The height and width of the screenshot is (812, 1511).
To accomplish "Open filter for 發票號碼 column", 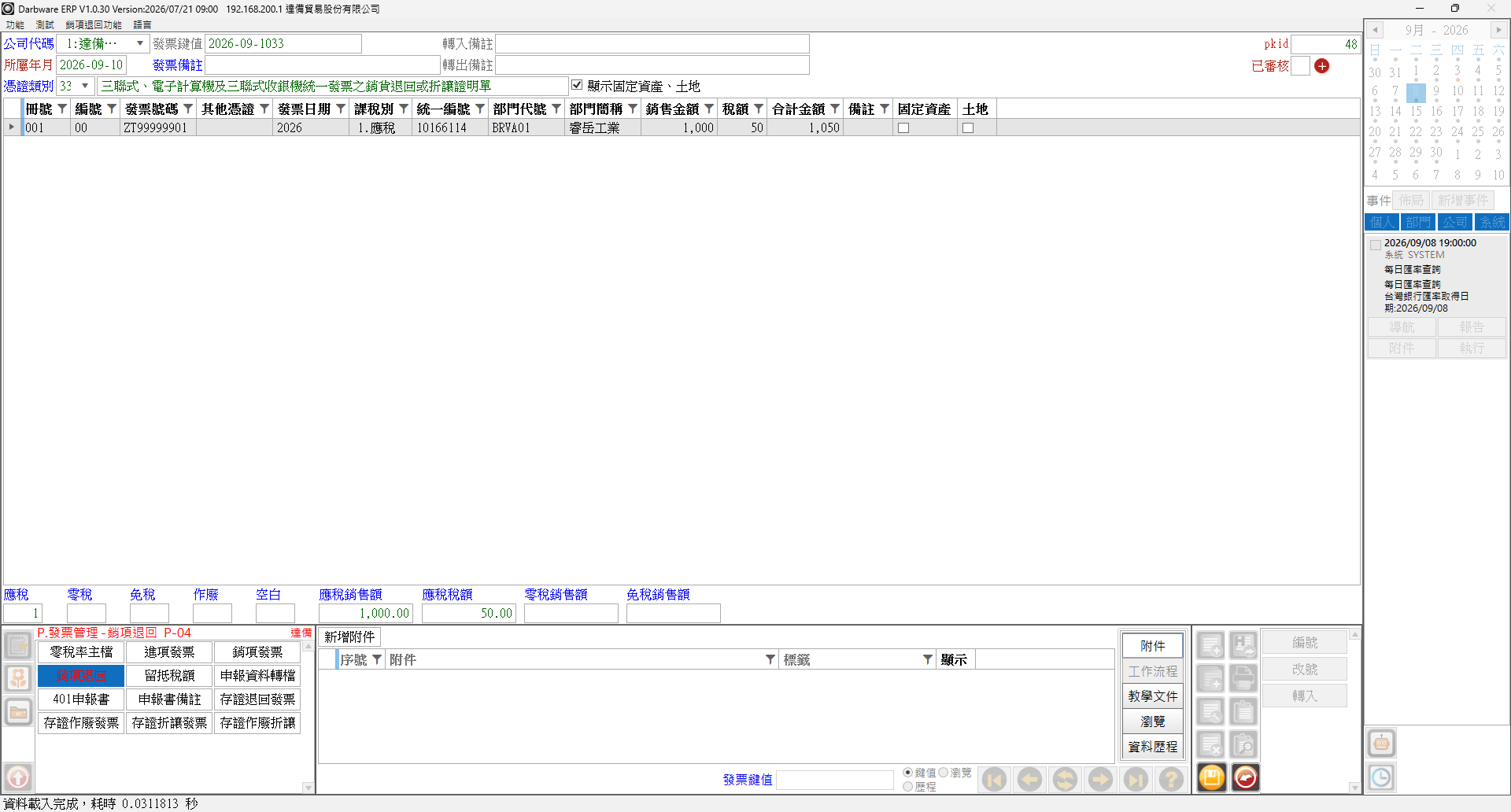I will coord(188,109).
